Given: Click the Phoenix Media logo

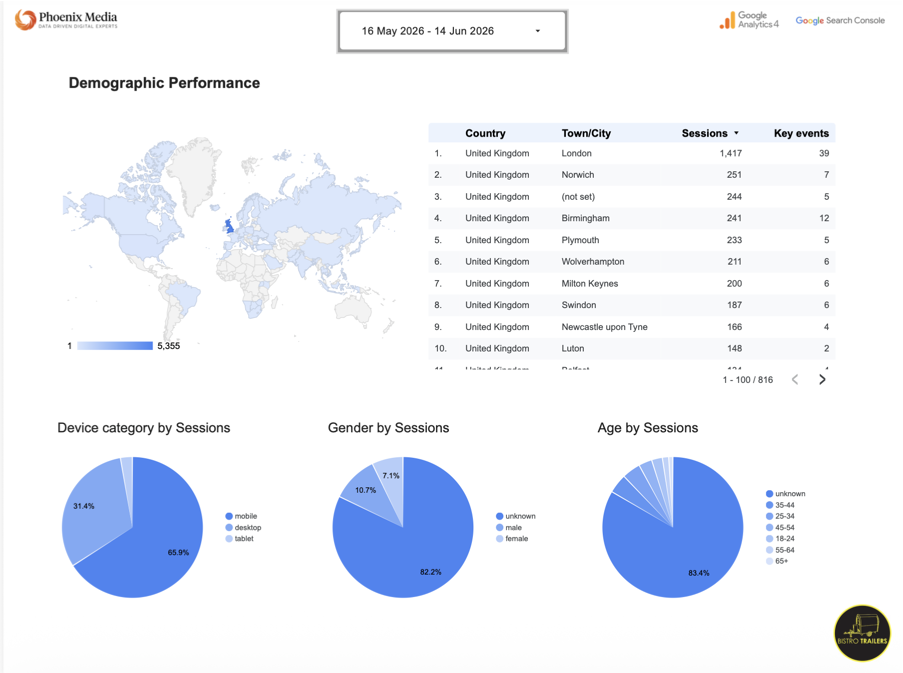Looking at the screenshot, I should (66, 20).
